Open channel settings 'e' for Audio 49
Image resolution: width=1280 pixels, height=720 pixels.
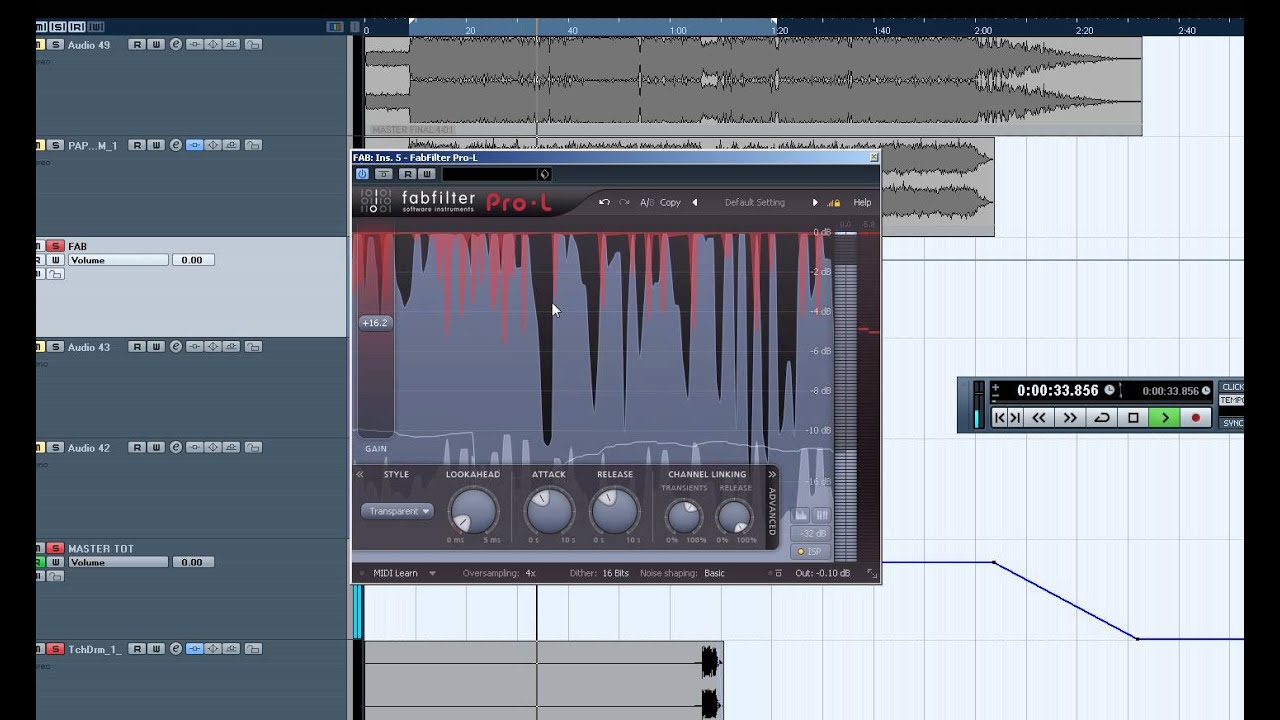(x=176, y=44)
